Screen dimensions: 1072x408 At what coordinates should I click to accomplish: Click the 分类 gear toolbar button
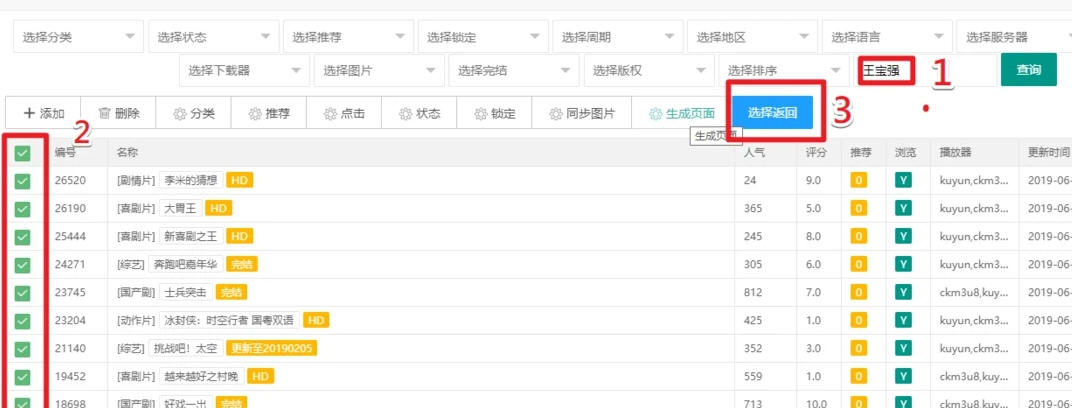(194, 113)
